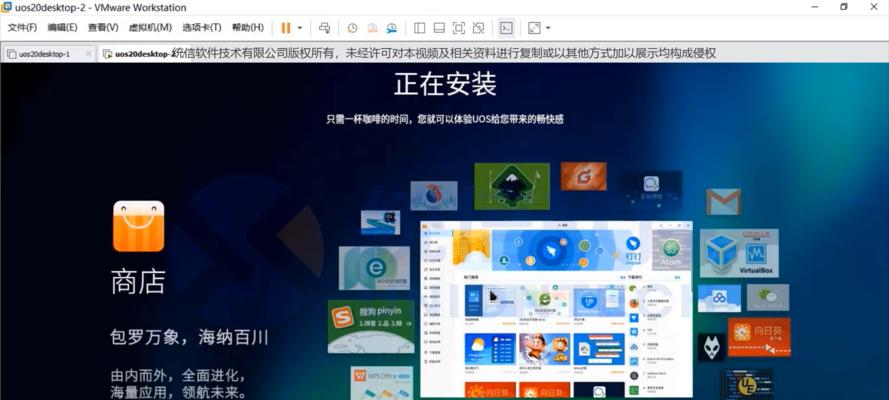
Task: Switch to the uos20desktop-1 tab
Action: coord(44,54)
